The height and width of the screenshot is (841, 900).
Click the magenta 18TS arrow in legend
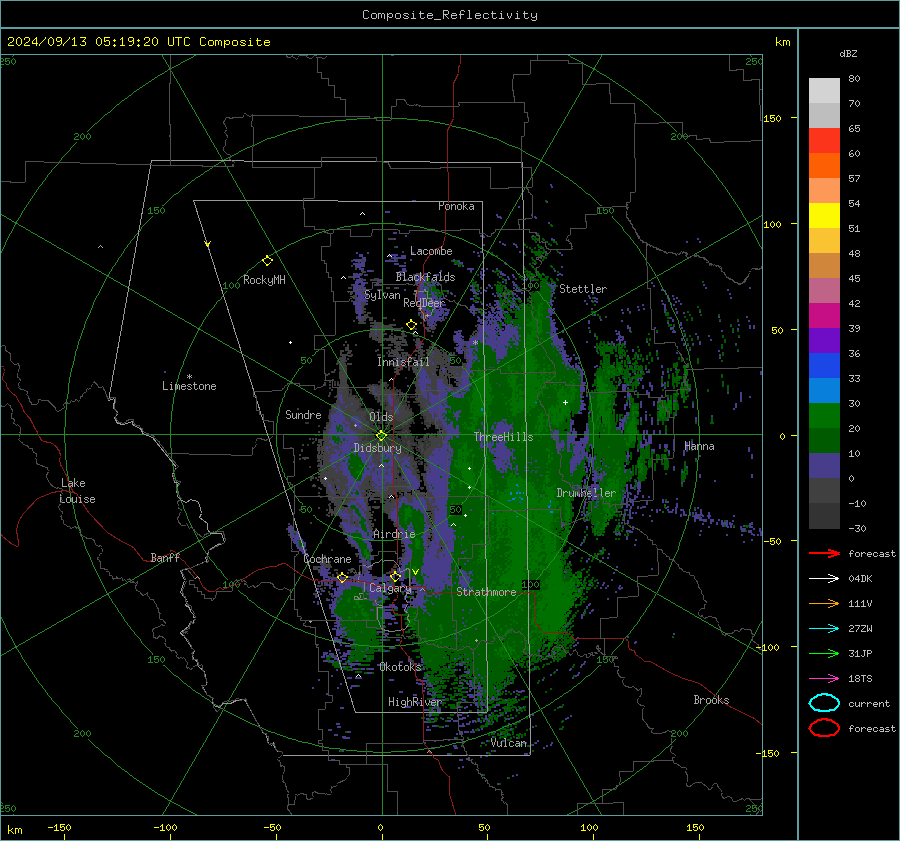coord(824,679)
